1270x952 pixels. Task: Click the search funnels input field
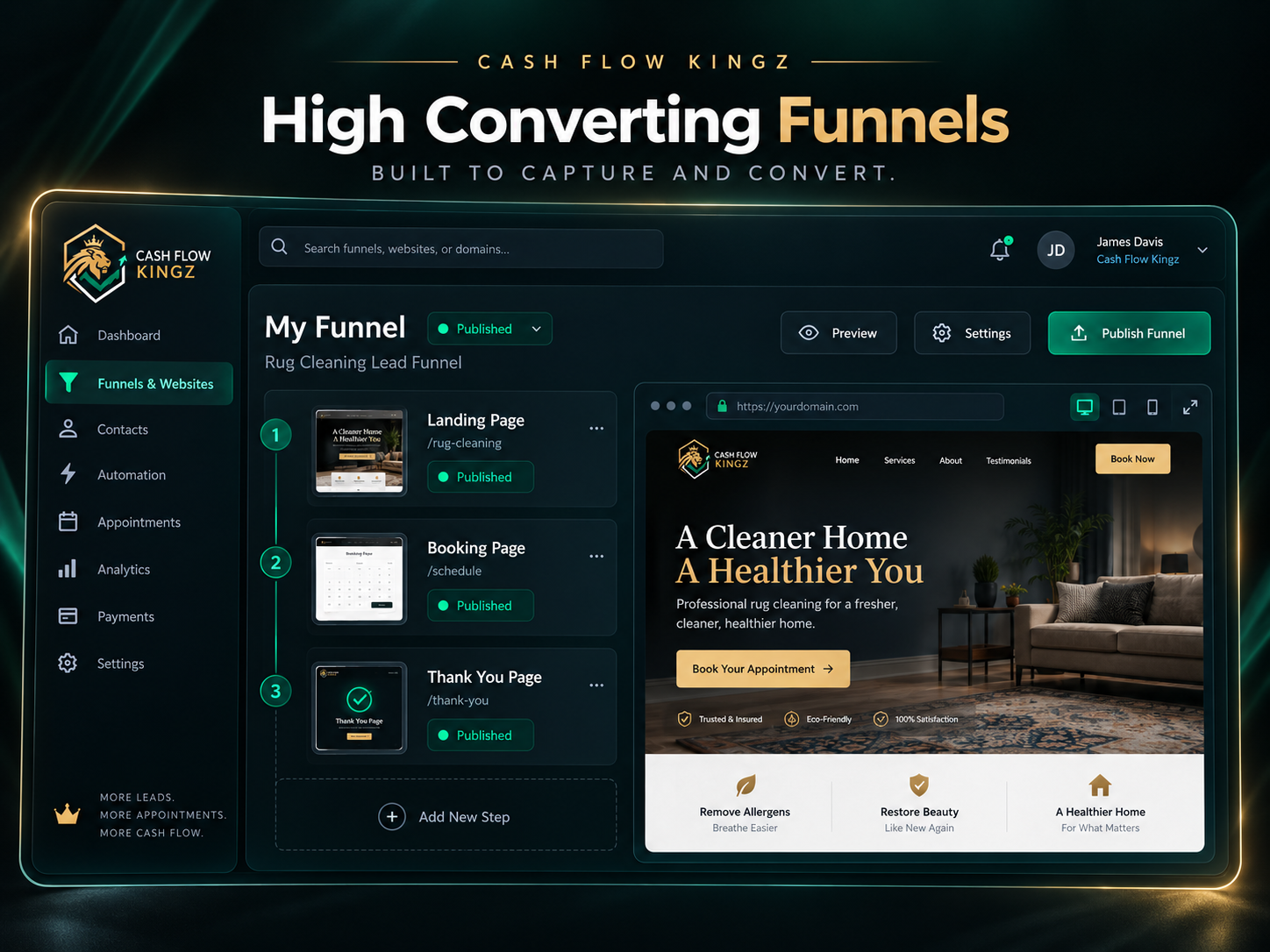[461, 248]
